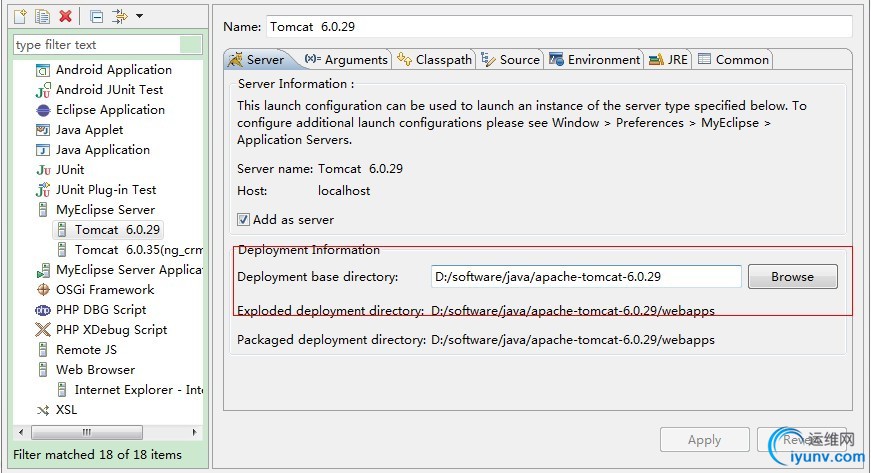
Task: Switch to the Environment tab
Action: click(594, 59)
